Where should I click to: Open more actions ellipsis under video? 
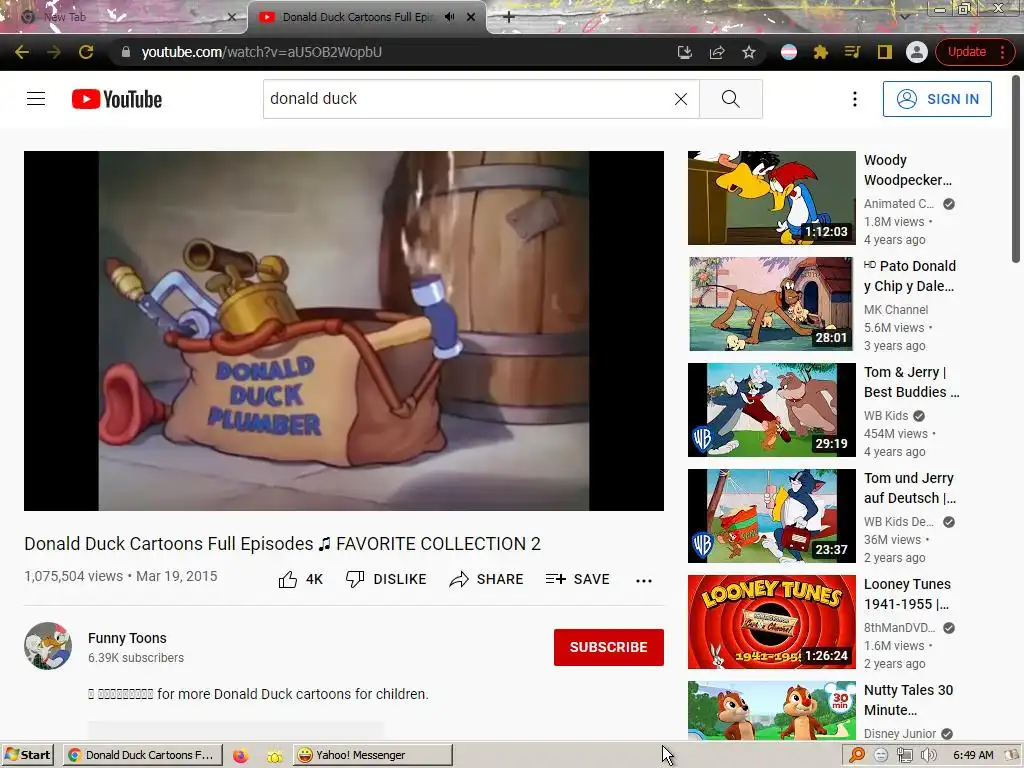coord(644,580)
